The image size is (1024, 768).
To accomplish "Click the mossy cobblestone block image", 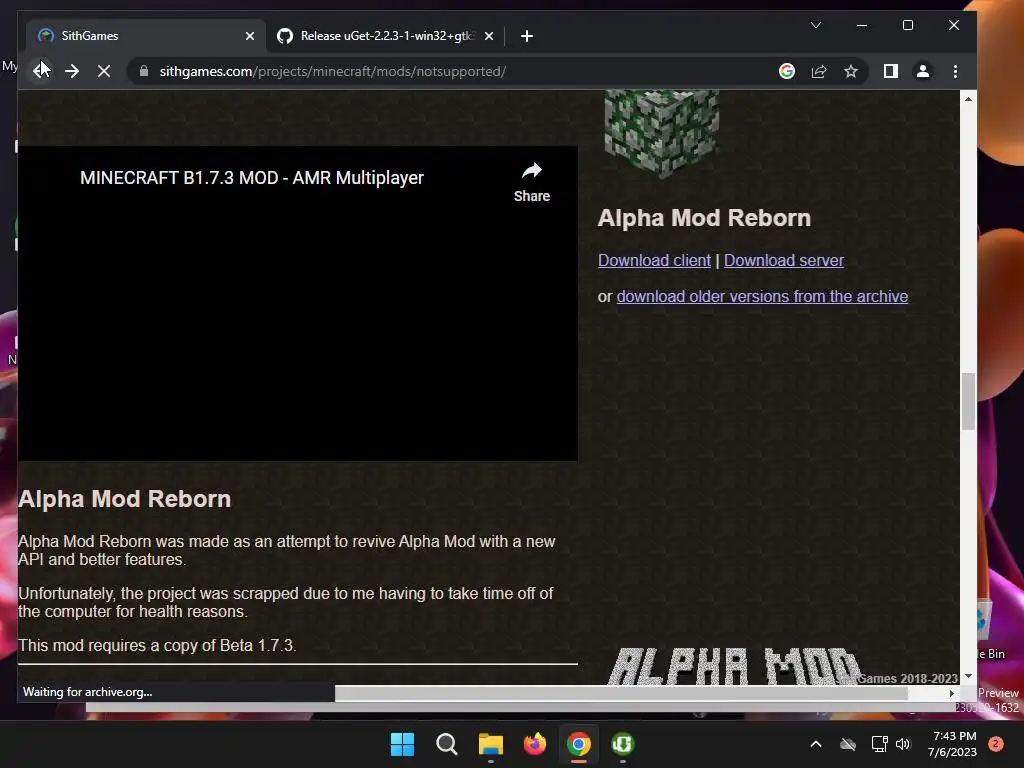I will 661,133.
